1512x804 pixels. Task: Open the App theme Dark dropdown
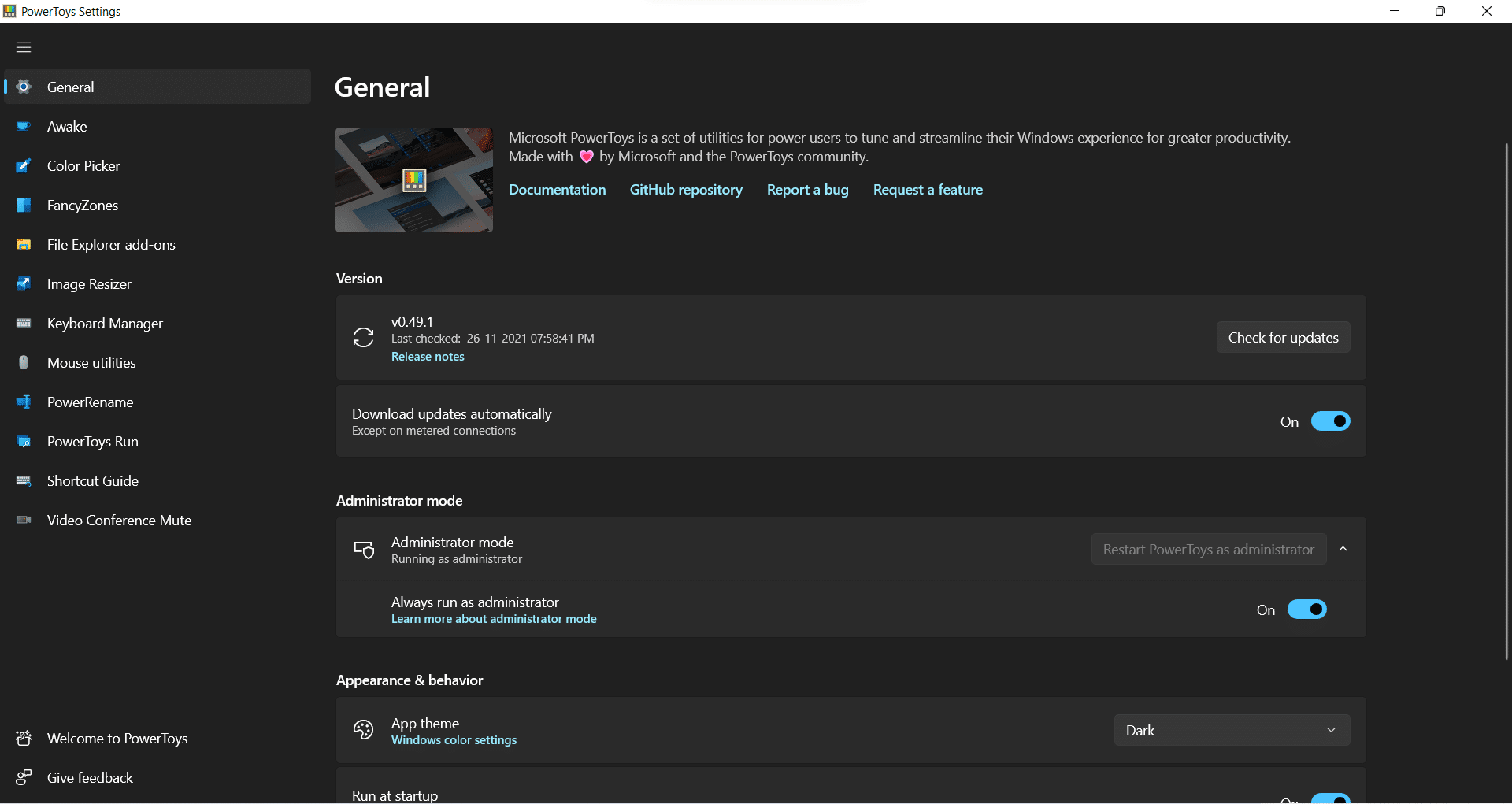tap(1232, 730)
